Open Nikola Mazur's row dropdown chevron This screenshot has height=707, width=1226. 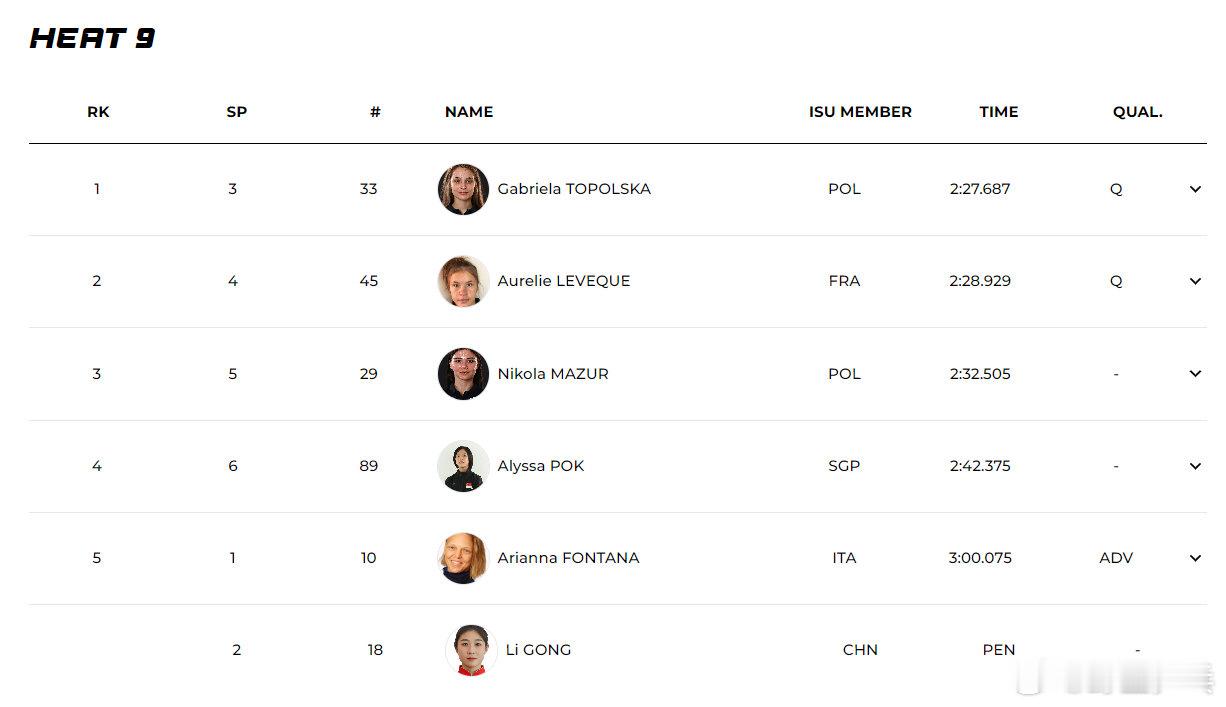tap(1195, 374)
